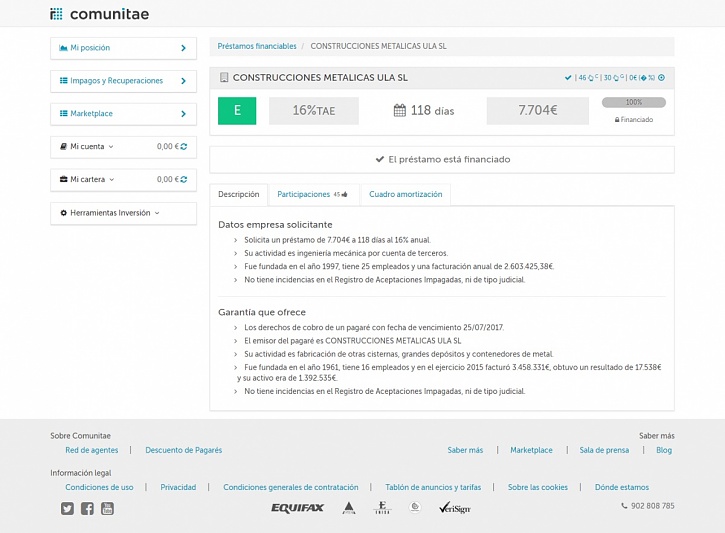Screen dimensions: 725x533
Task: Refresh the Mi cartera balance
Action: click(184, 180)
